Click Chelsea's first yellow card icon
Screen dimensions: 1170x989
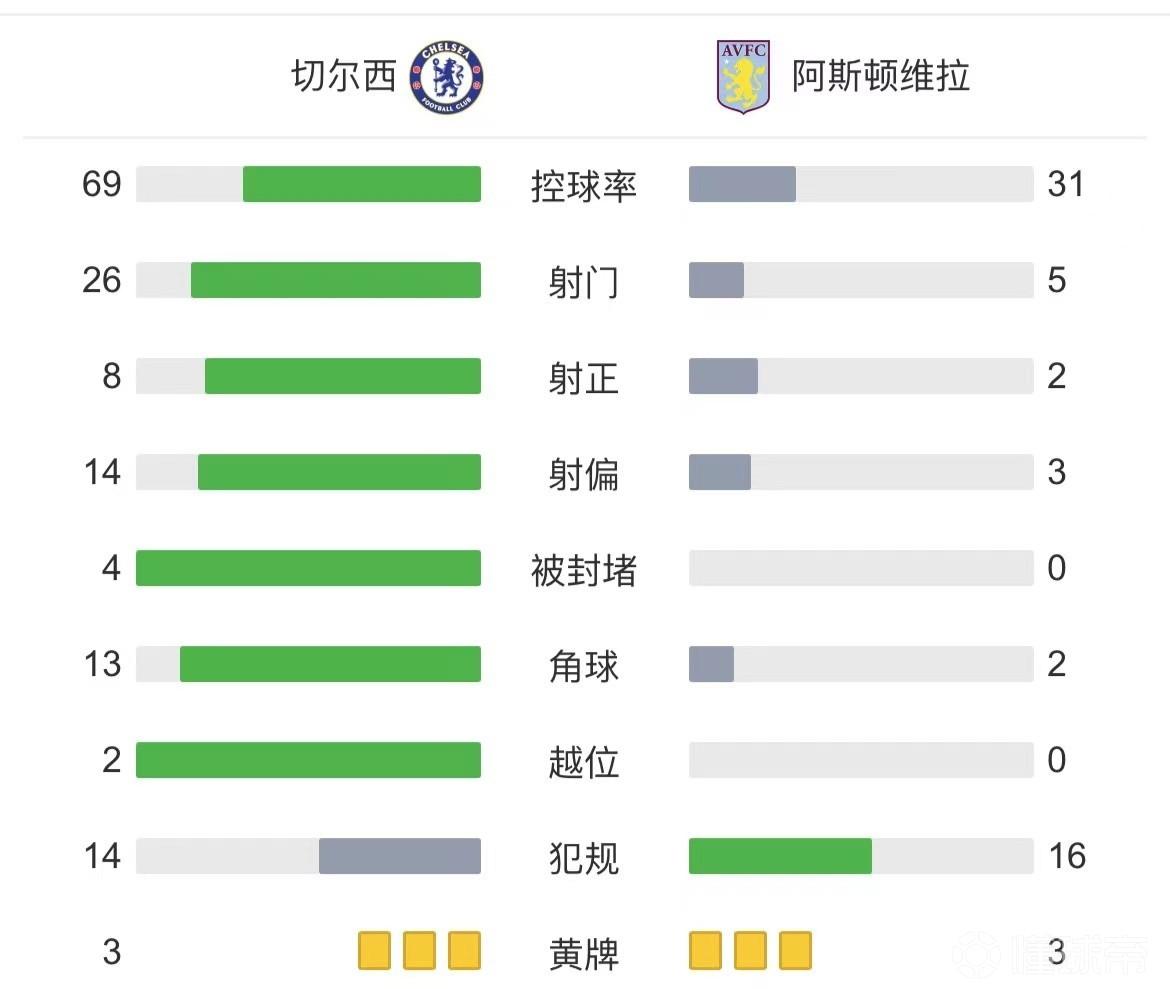pyautogui.click(x=375, y=951)
